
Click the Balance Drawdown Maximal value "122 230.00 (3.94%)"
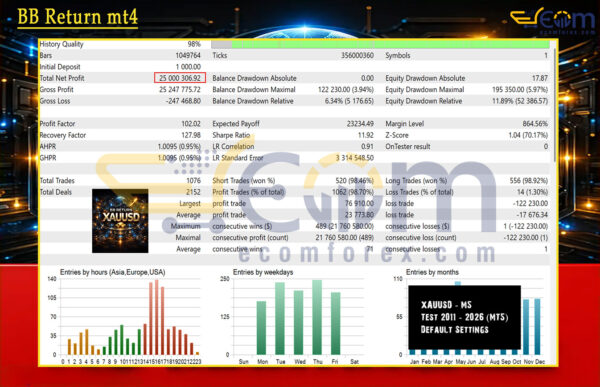click(x=346, y=90)
